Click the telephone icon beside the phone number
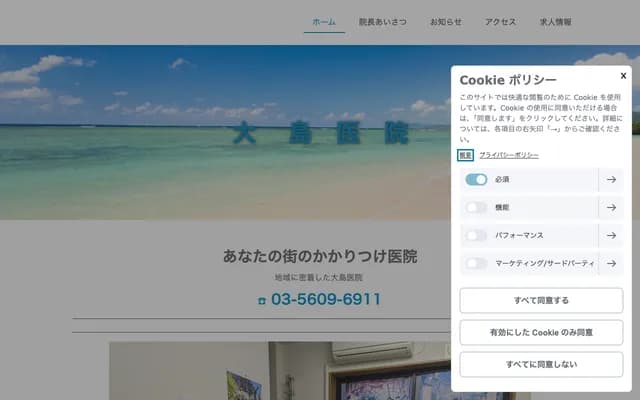Screen dimensions: 640x400 tap(262, 300)
